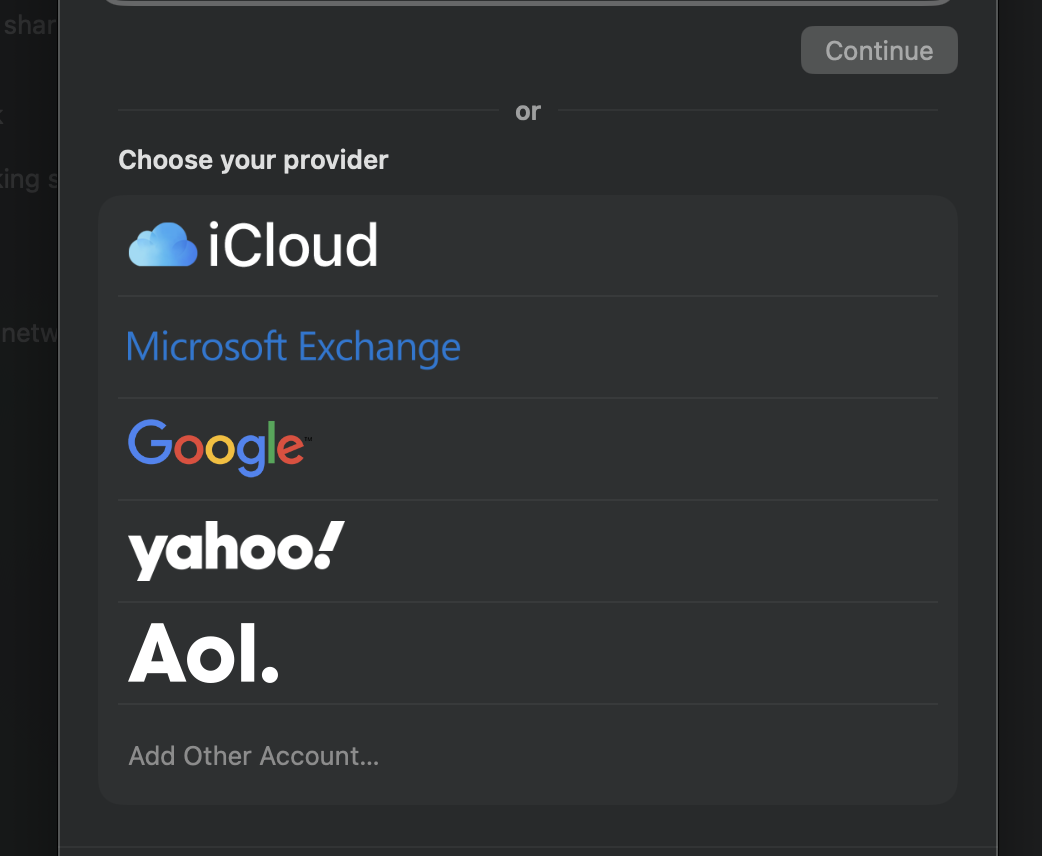
Task: Click empty right side of iCloud row
Action: coord(665,245)
